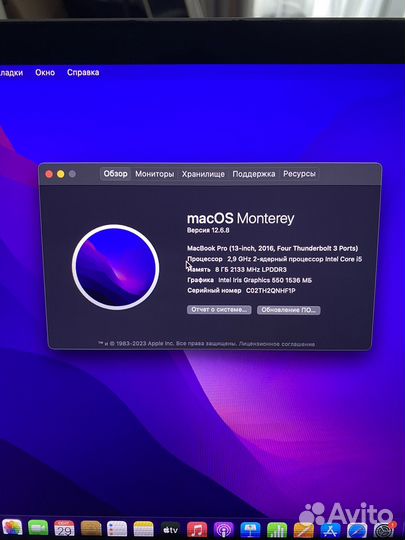Open the Окно menu
The height and width of the screenshot is (540, 405).
tap(45, 73)
